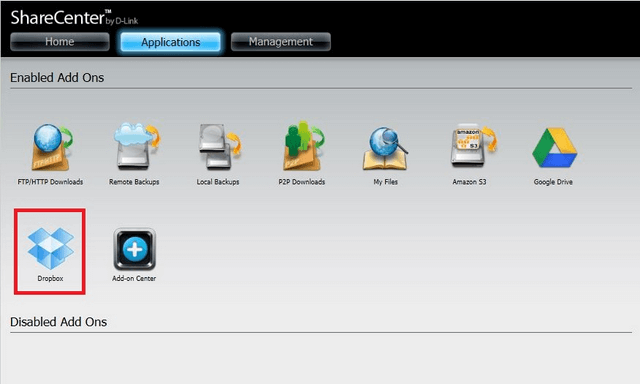Screen dimensions: 640x384
Task: Click the Disabled Add Ons heading
Action: point(58,322)
